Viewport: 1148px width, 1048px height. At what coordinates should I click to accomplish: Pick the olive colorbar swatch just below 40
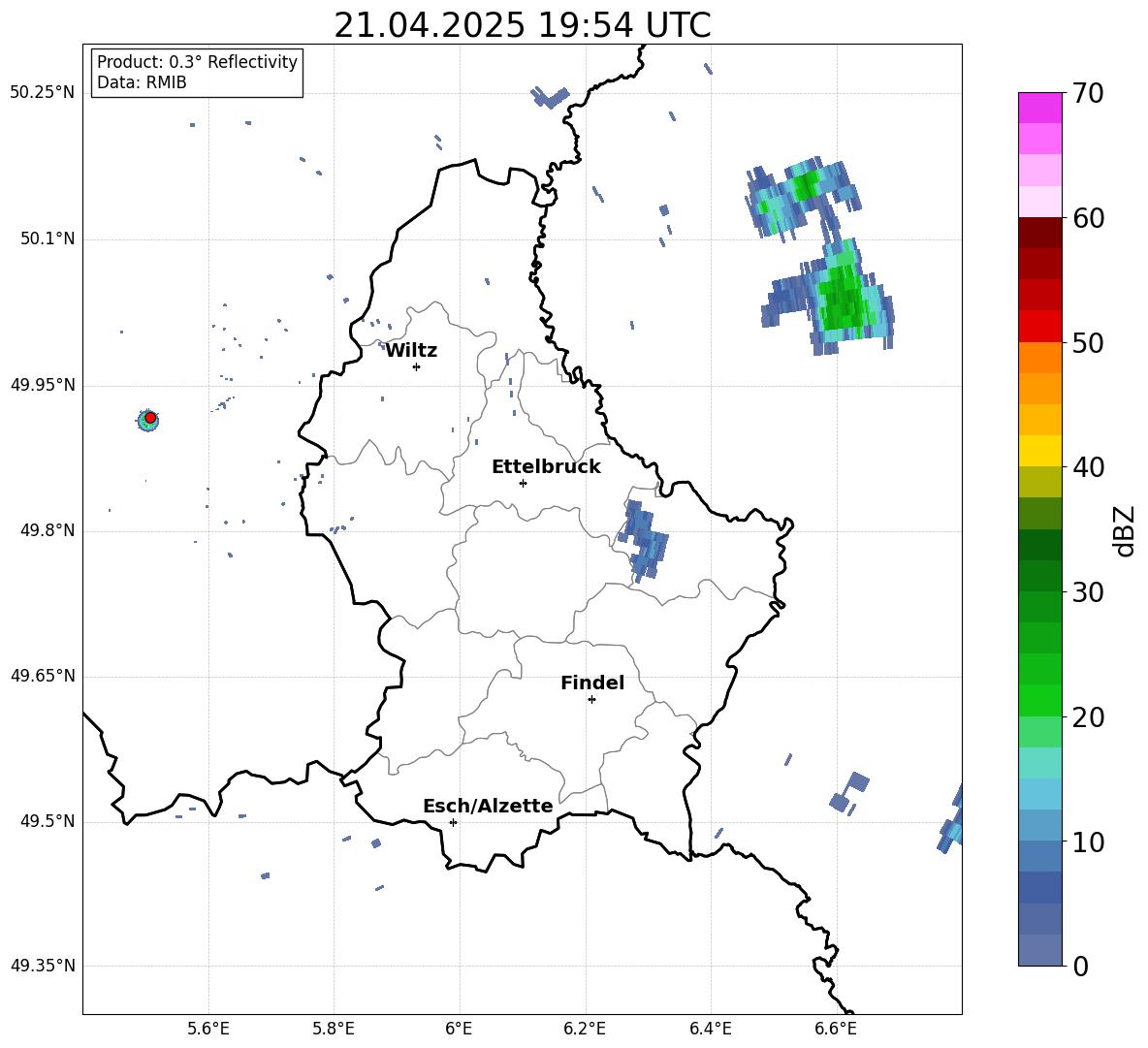click(1039, 482)
